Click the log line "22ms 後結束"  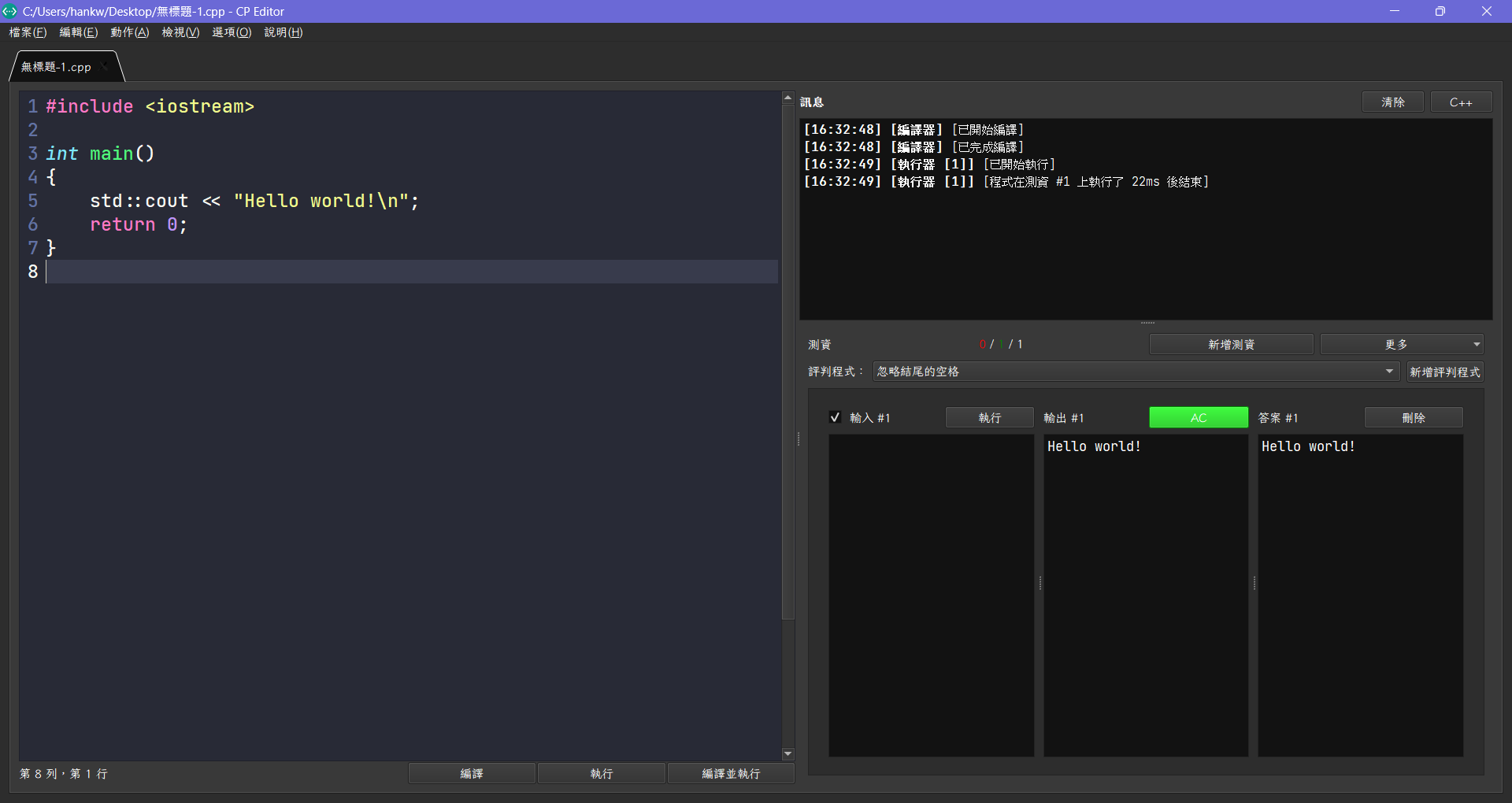pyautogui.click(x=1006, y=182)
